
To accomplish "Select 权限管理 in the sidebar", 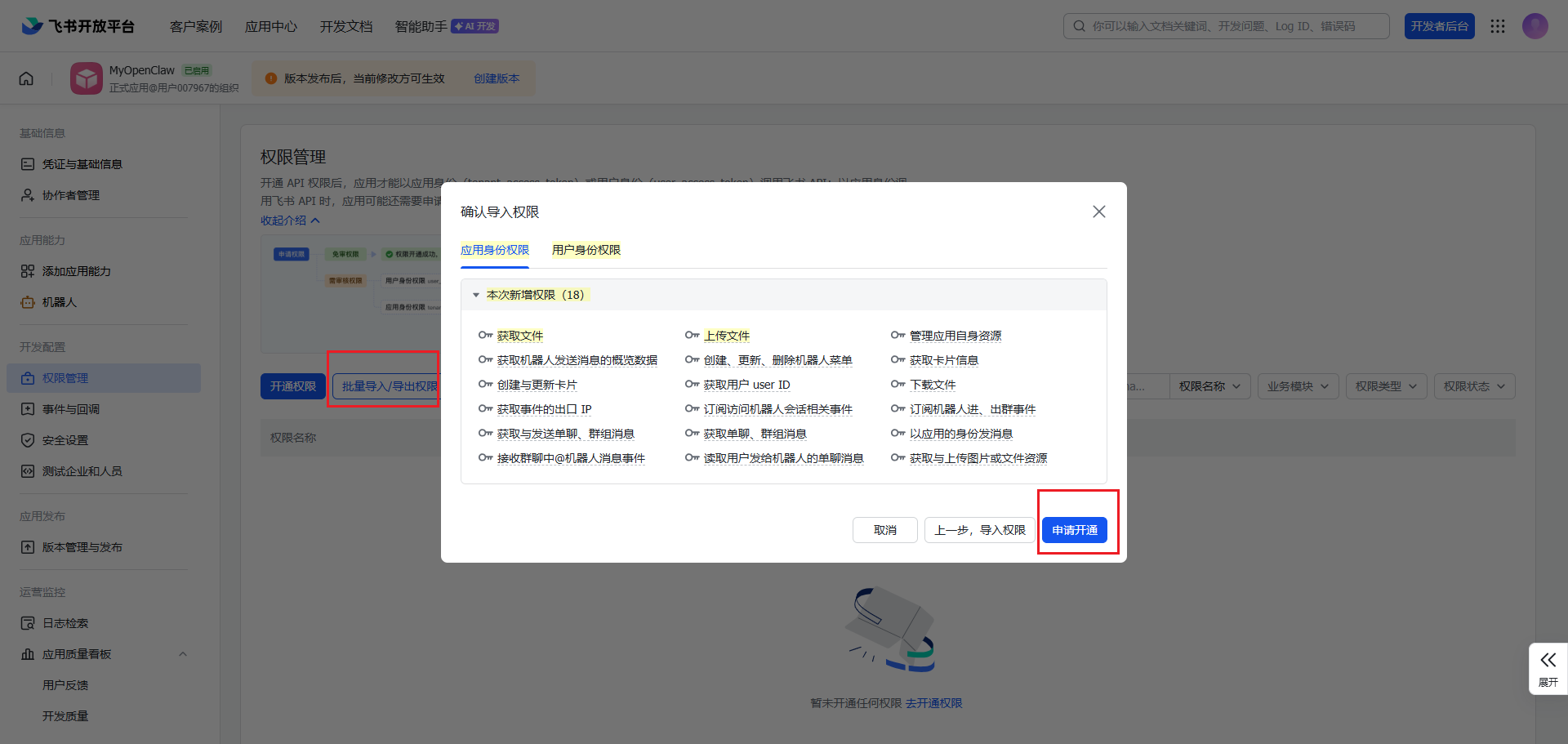I will point(67,377).
